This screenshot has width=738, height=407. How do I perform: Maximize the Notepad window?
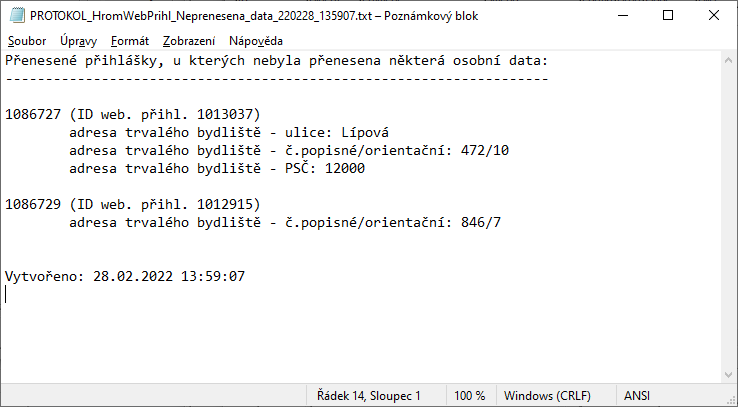pyautogui.click(x=668, y=15)
